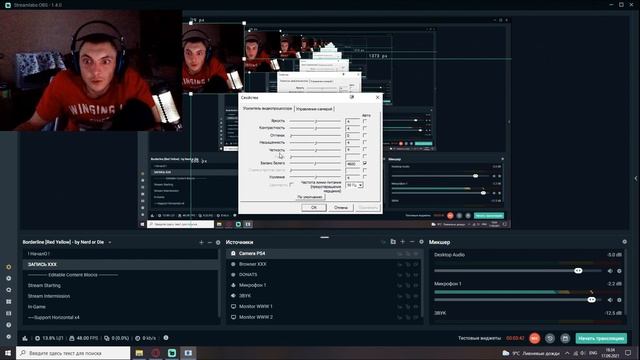The width and height of the screenshot is (640, 360).
Task: Open Desktop Audio settings gear
Action: [619, 271]
